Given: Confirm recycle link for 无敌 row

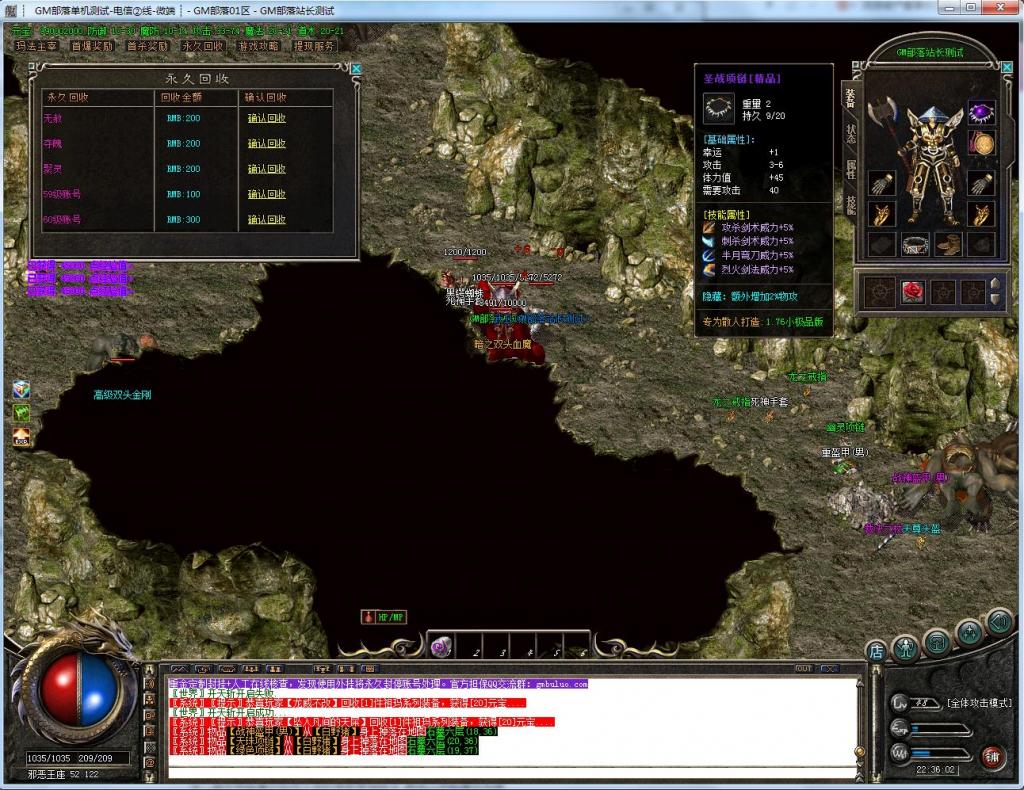Looking at the screenshot, I should point(266,118).
